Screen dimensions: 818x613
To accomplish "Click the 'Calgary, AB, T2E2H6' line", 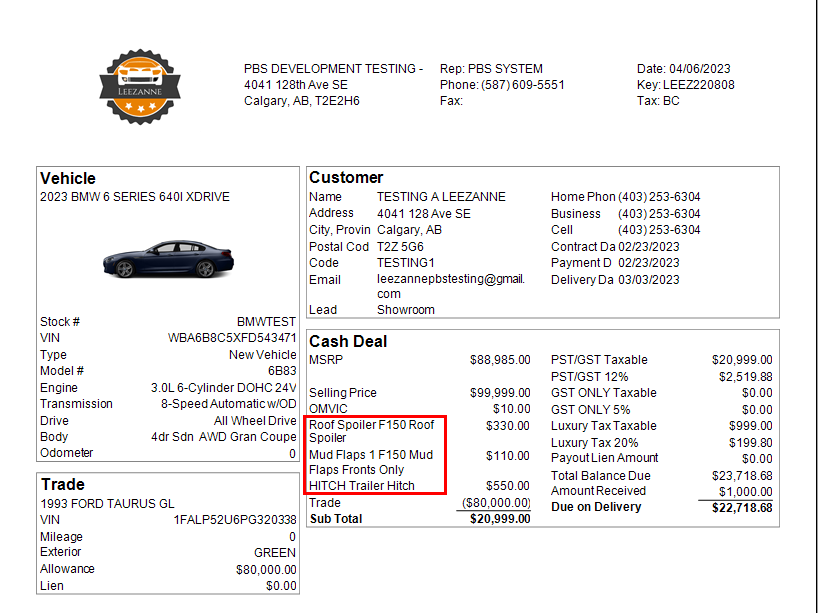I will 302,101.
